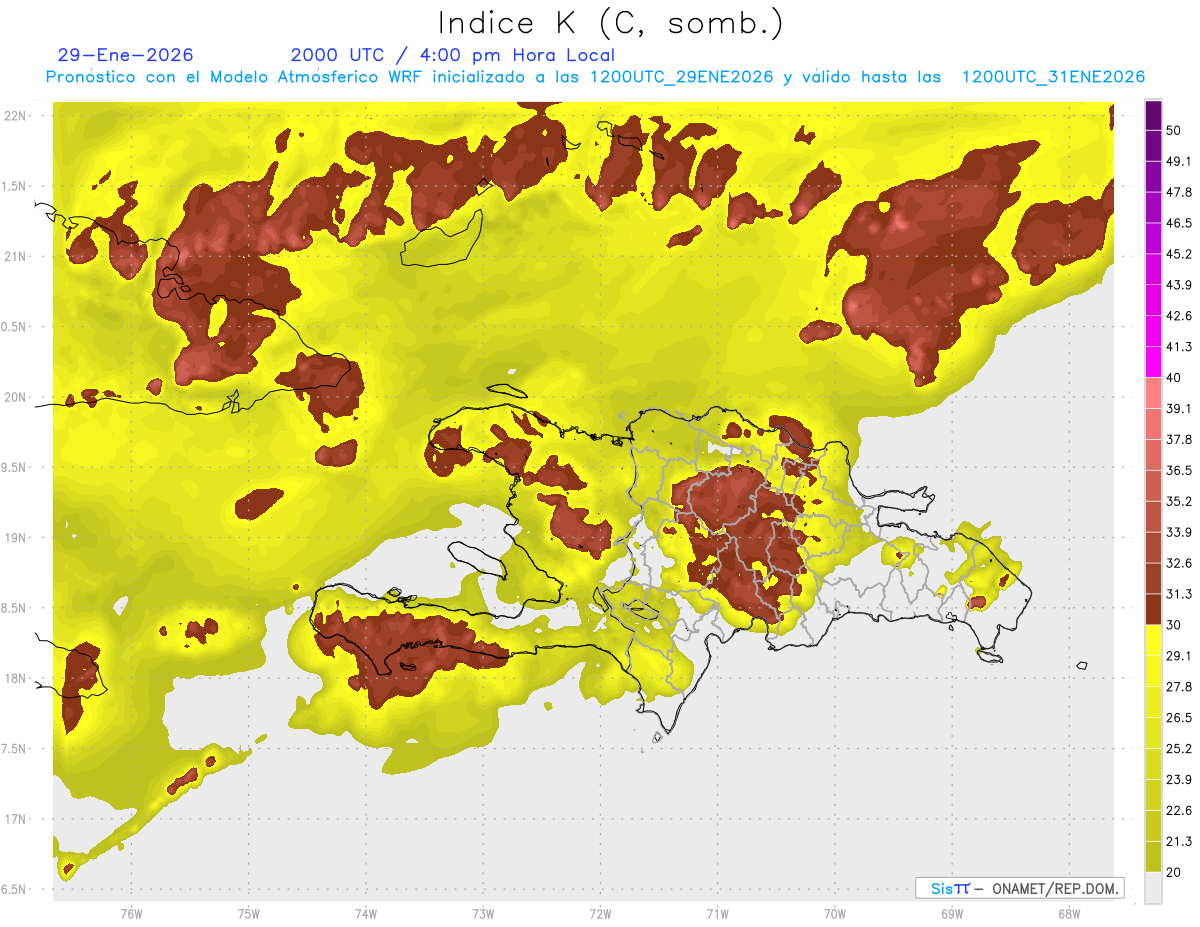This screenshot has height=927, width=1200.
Task: Click the "74W" longitude label
Action: (365, 913)
